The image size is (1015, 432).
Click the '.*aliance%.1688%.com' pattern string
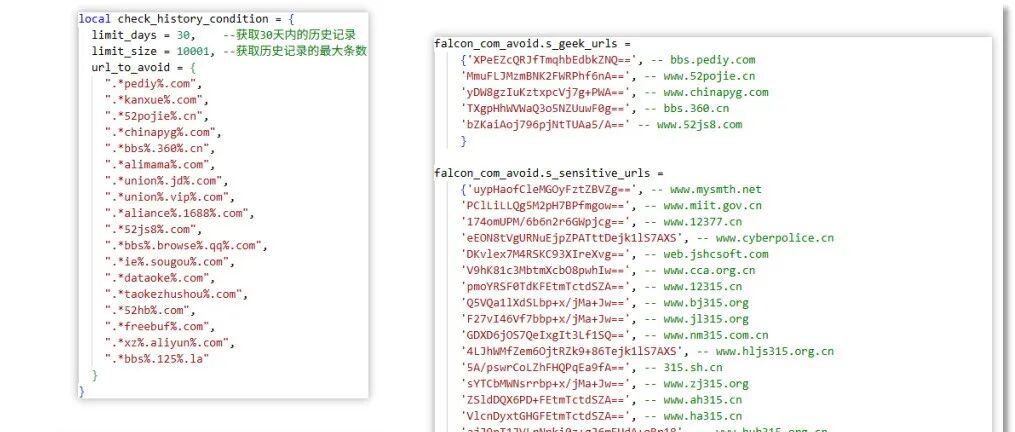(179, 213)
